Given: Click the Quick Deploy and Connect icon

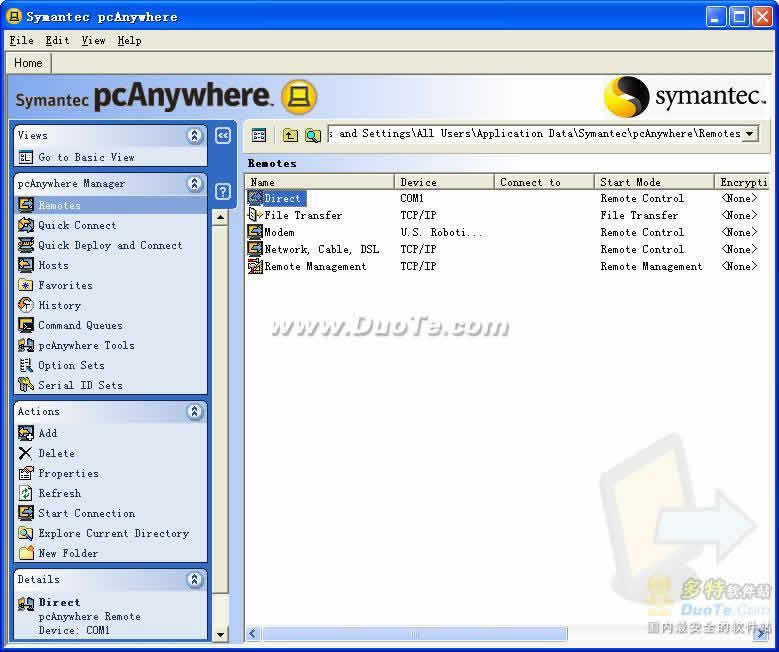Looking at the screenshot, I should pyautogui.click(x=26, y=245).
